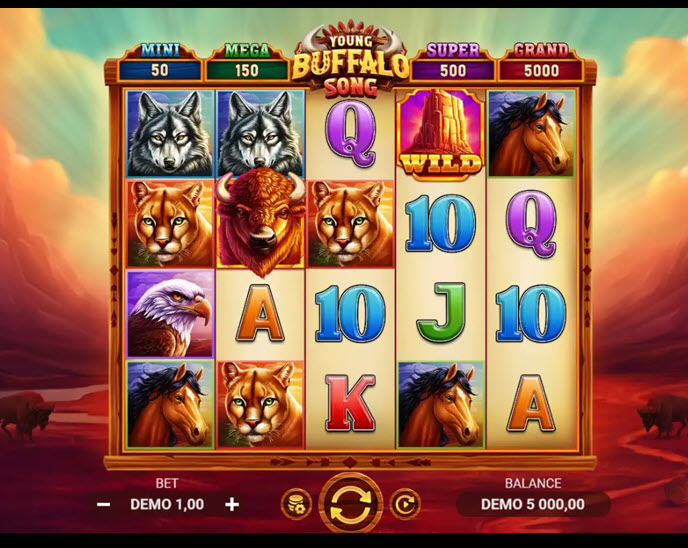Click the buffalo symbol on reel two
The width and height of the screenshot is (688, 548).
(x=261, y=222)
